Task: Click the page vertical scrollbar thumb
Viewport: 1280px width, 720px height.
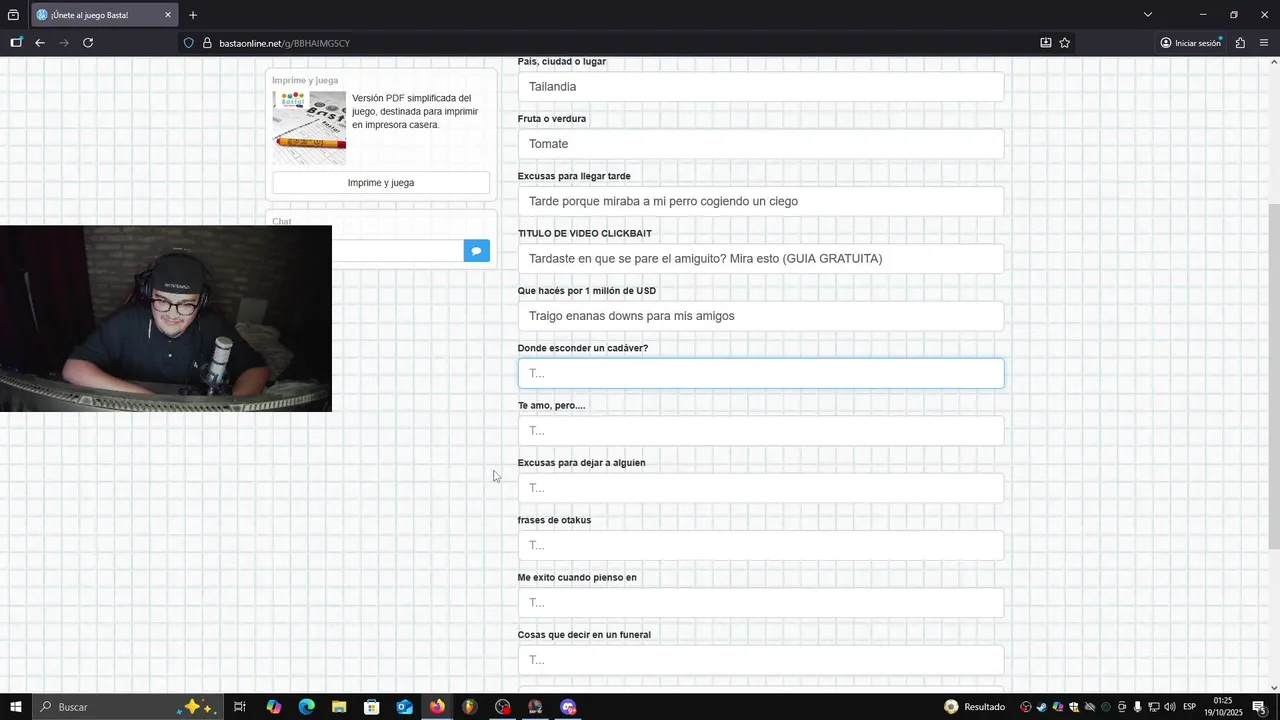Action: 1274,376
